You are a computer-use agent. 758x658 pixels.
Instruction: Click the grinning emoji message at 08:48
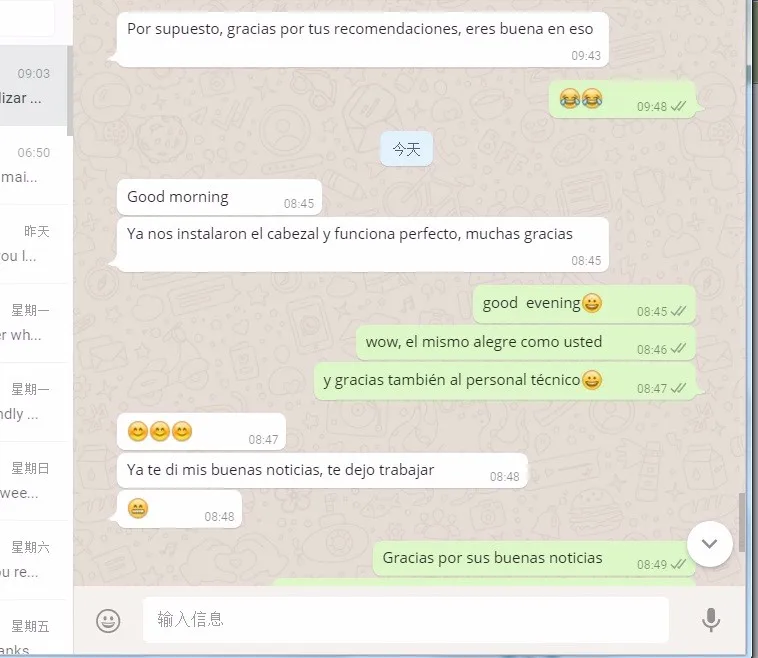point(179,509)
